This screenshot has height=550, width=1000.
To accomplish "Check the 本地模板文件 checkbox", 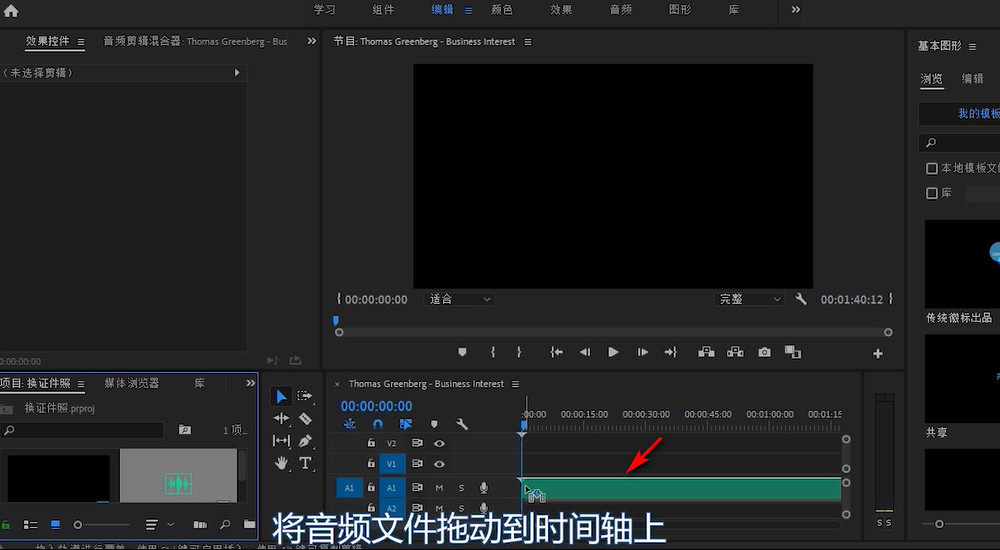I will pos(932,168).
